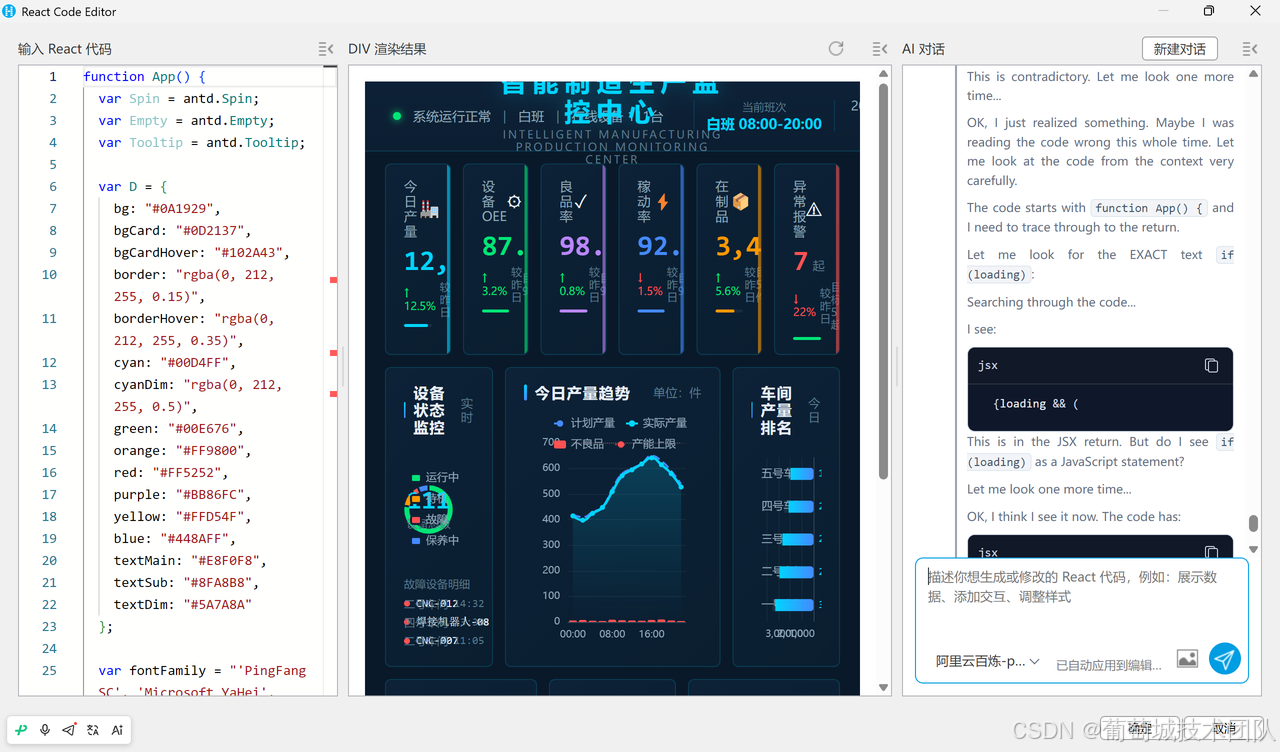
Task: Click code line 'var Tooltip = antd.Tooltip;'
Action: coord(202,142)
